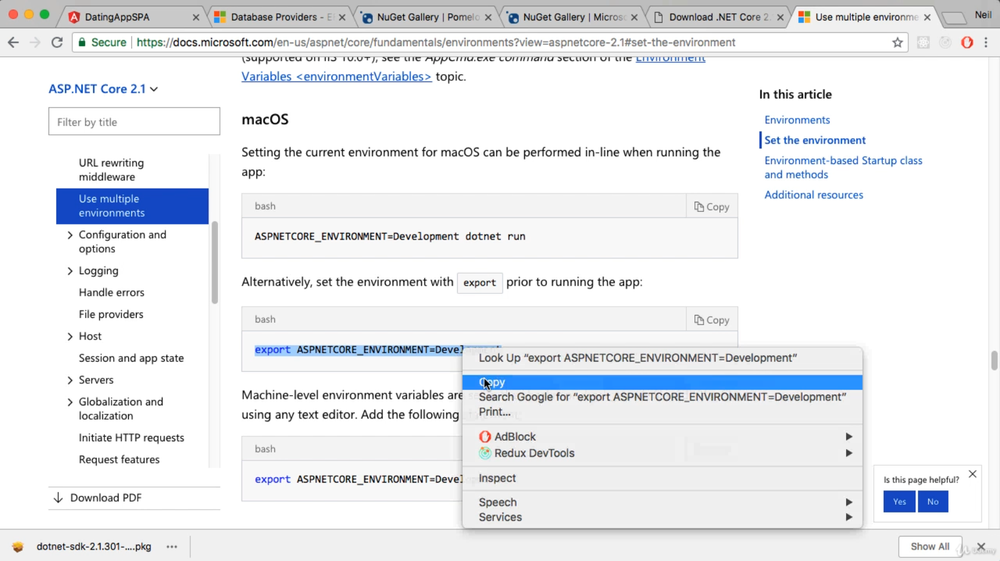Click the Filter by title search field
Screen dimensions: 1000x561
134,122
